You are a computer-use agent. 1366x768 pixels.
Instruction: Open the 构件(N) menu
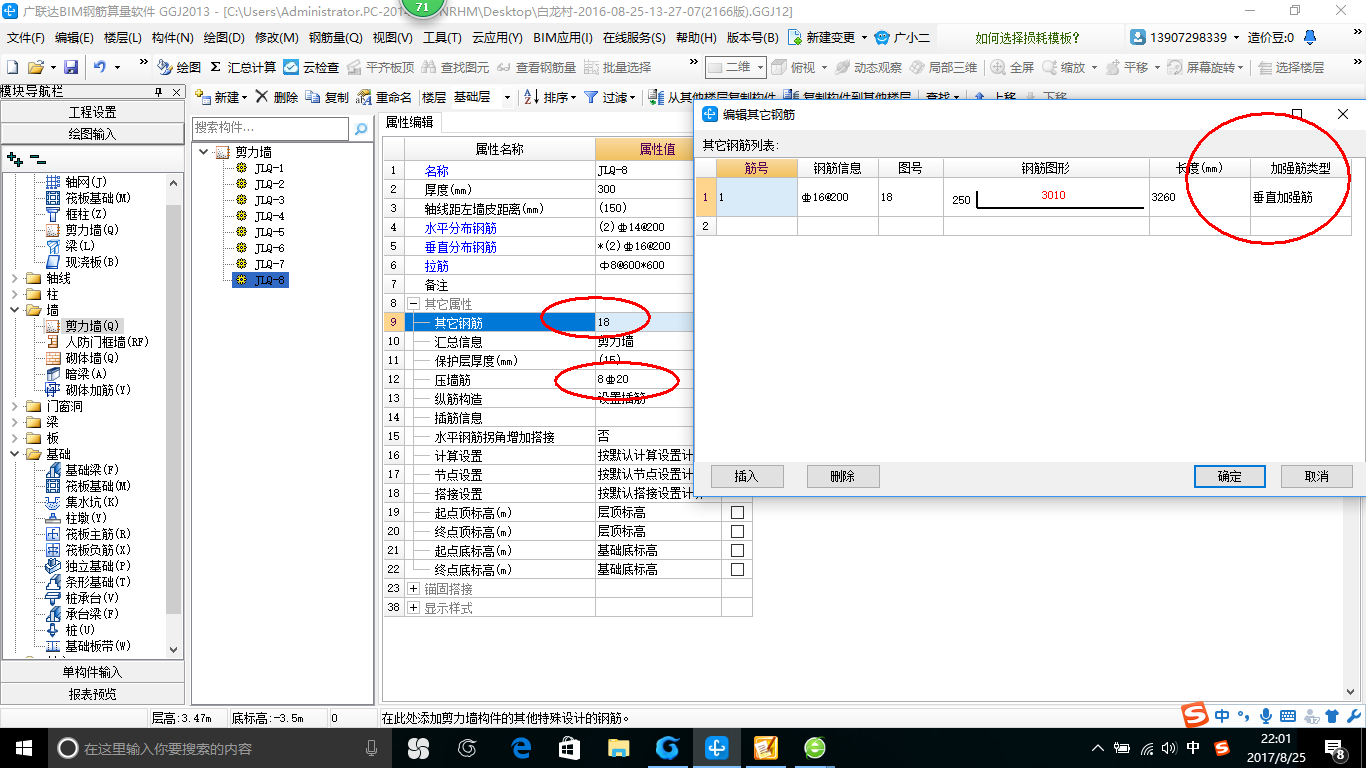tap(173, 38)
